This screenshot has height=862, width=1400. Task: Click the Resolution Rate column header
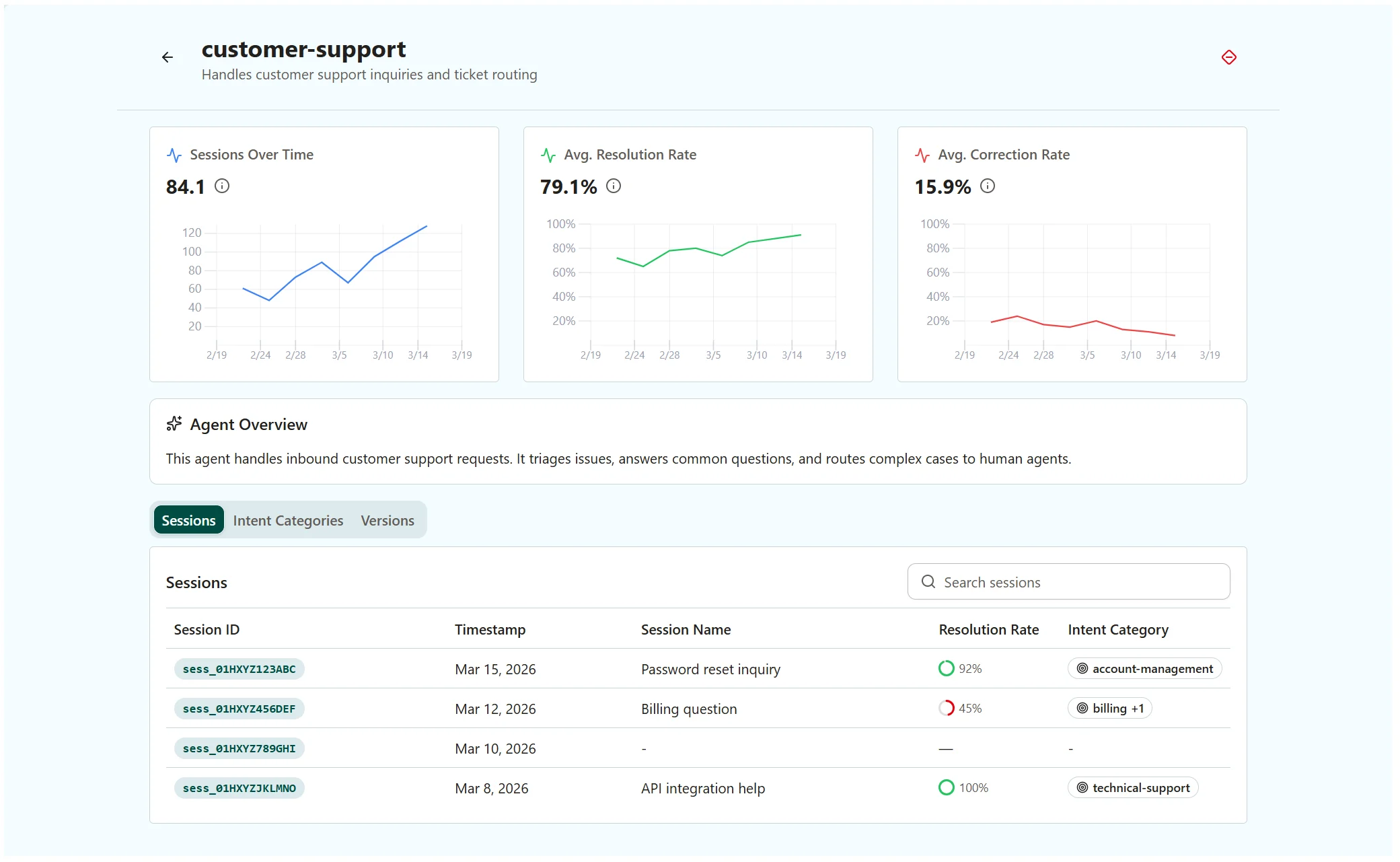pyautogui.click(x=988, y=630)
